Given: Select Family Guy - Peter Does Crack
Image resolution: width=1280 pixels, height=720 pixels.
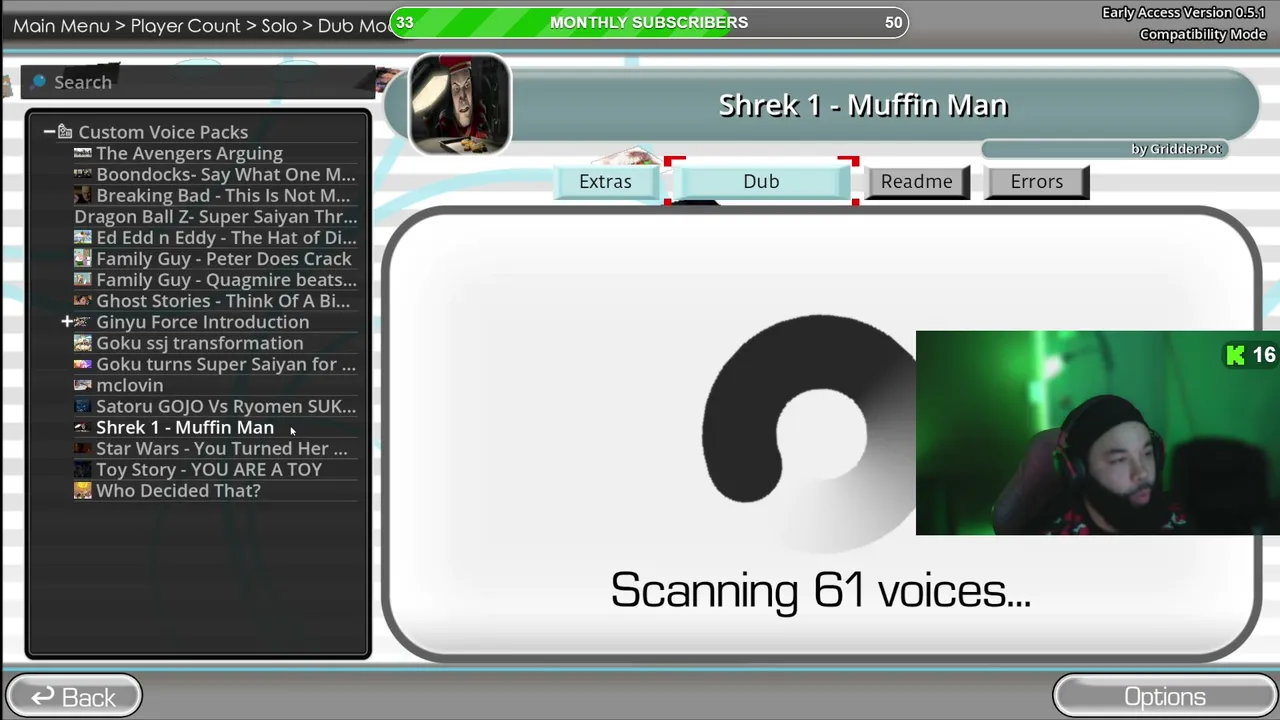Looking at the screenshot, I should click(x=224, y=258).
